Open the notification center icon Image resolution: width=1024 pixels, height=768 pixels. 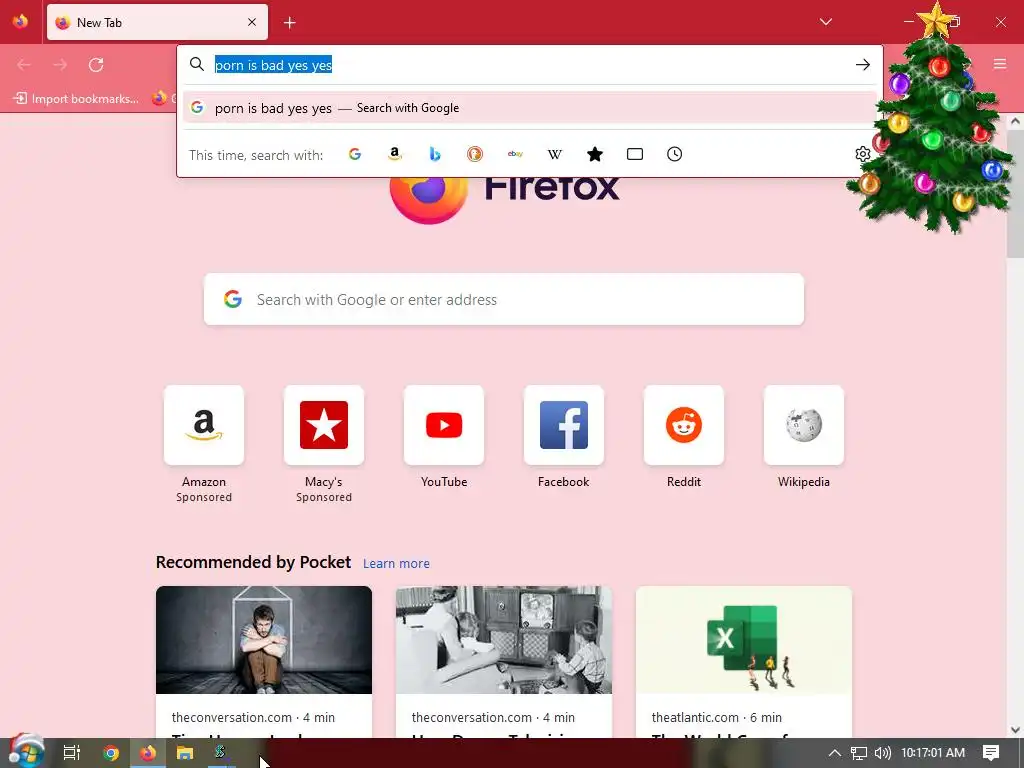[991, 753]
